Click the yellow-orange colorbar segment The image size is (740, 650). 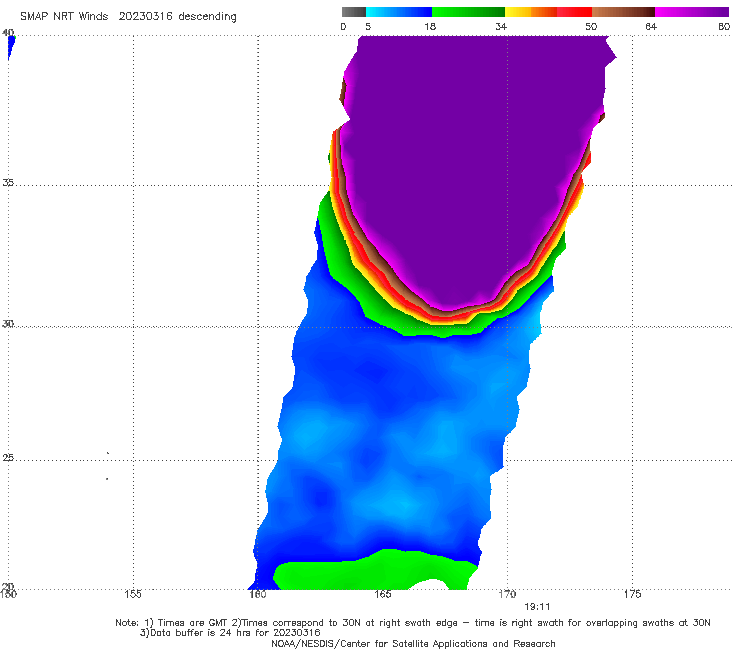pyautogui.click(x=531, y=12)
